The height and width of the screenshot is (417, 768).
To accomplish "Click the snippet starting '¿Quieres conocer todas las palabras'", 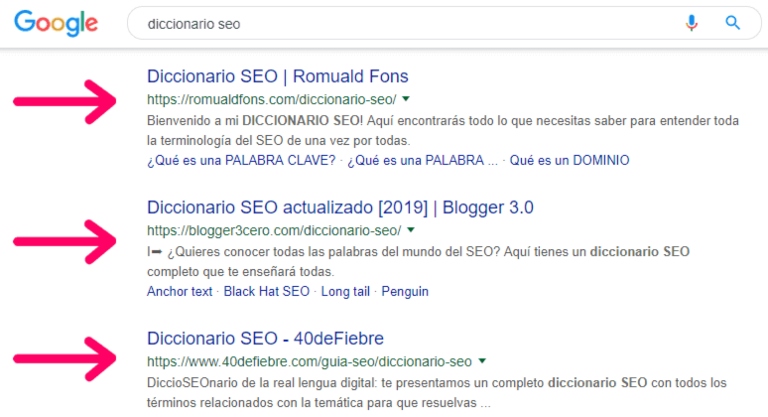I will 418,261.
